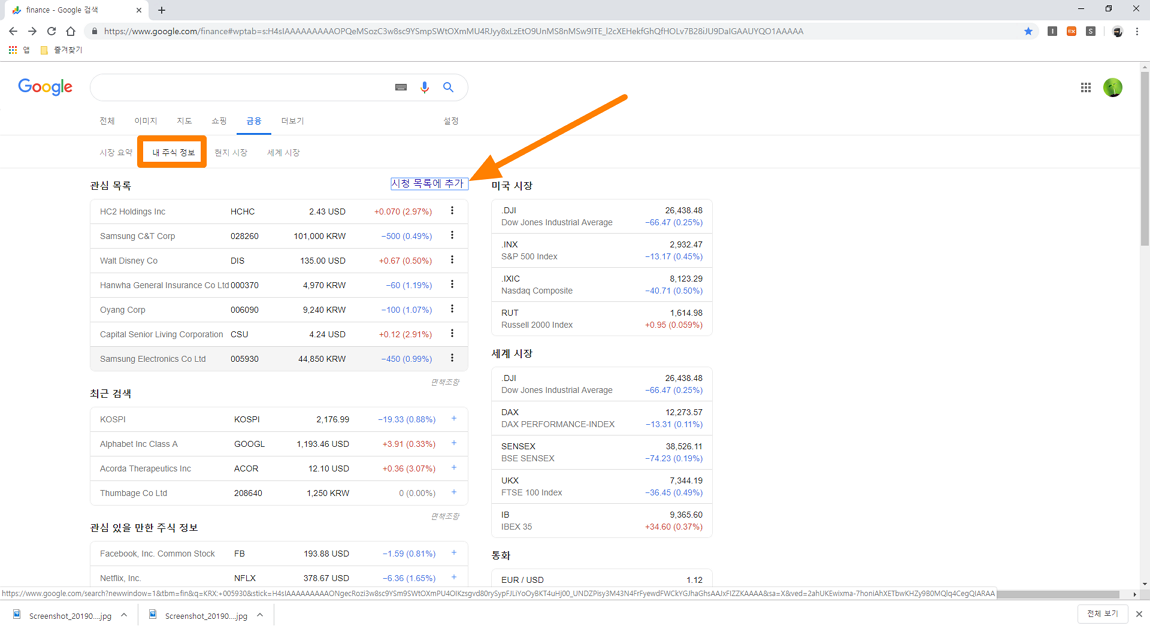Open more options for Walt Disney Co
This screenshot has width=1150, height=629.
[452, 260]
